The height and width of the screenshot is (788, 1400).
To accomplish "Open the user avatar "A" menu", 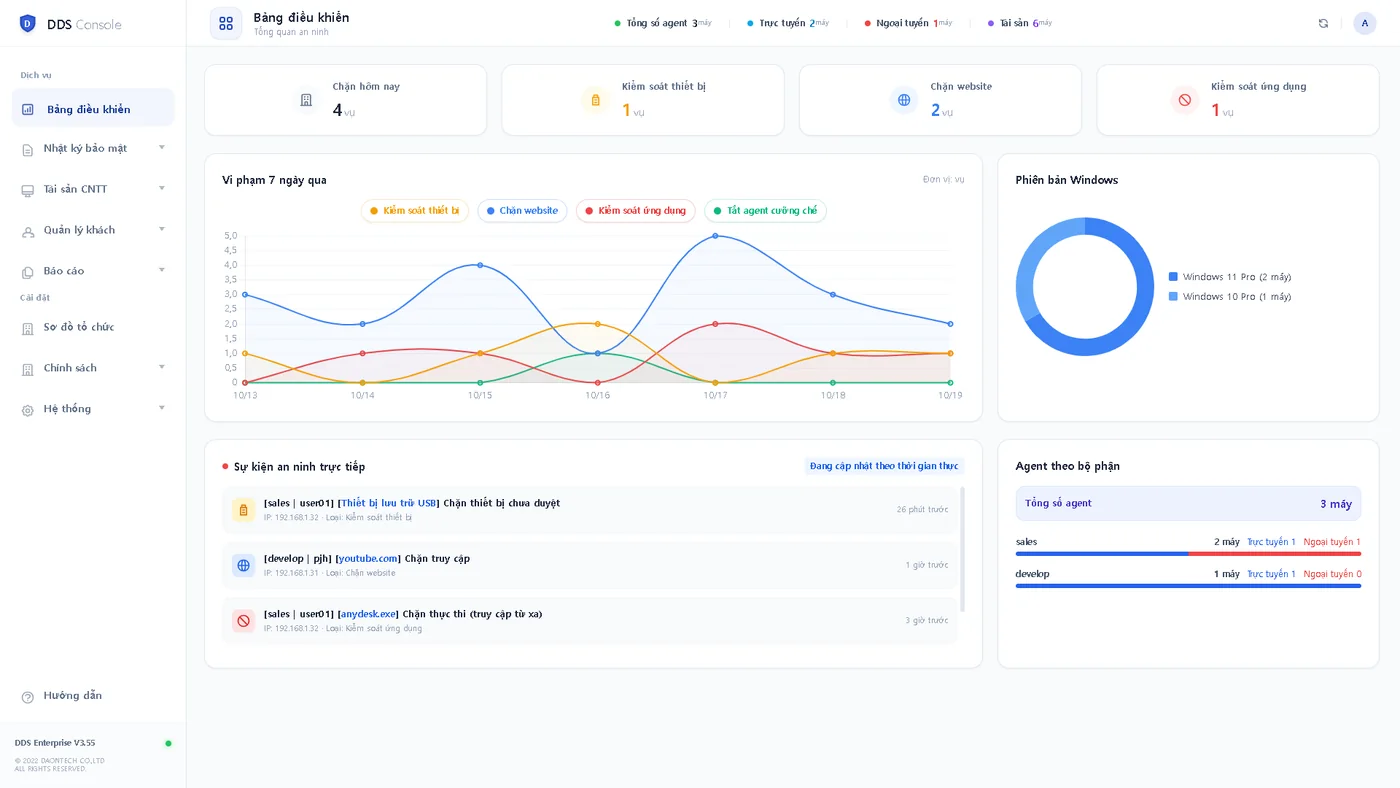I will 1364,23.
